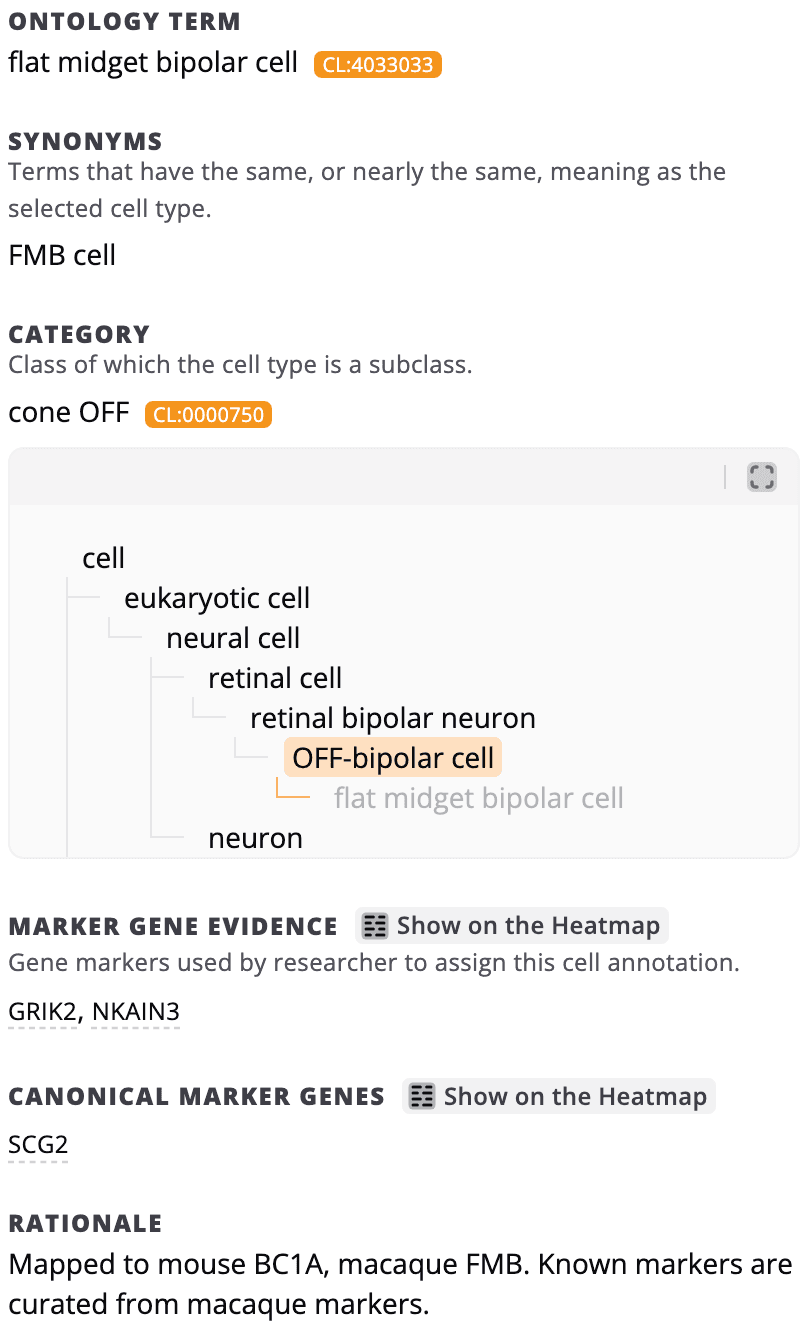Image resolution: width=806 pixels, height=1336 pixels.
Task: Expand the neural cell branch
Action: pos(233,637)
